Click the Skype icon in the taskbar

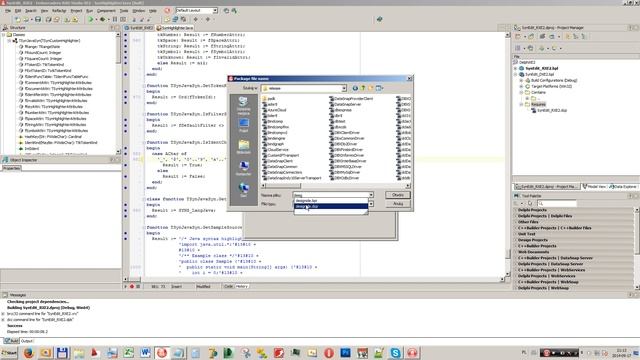coord(395,353)
